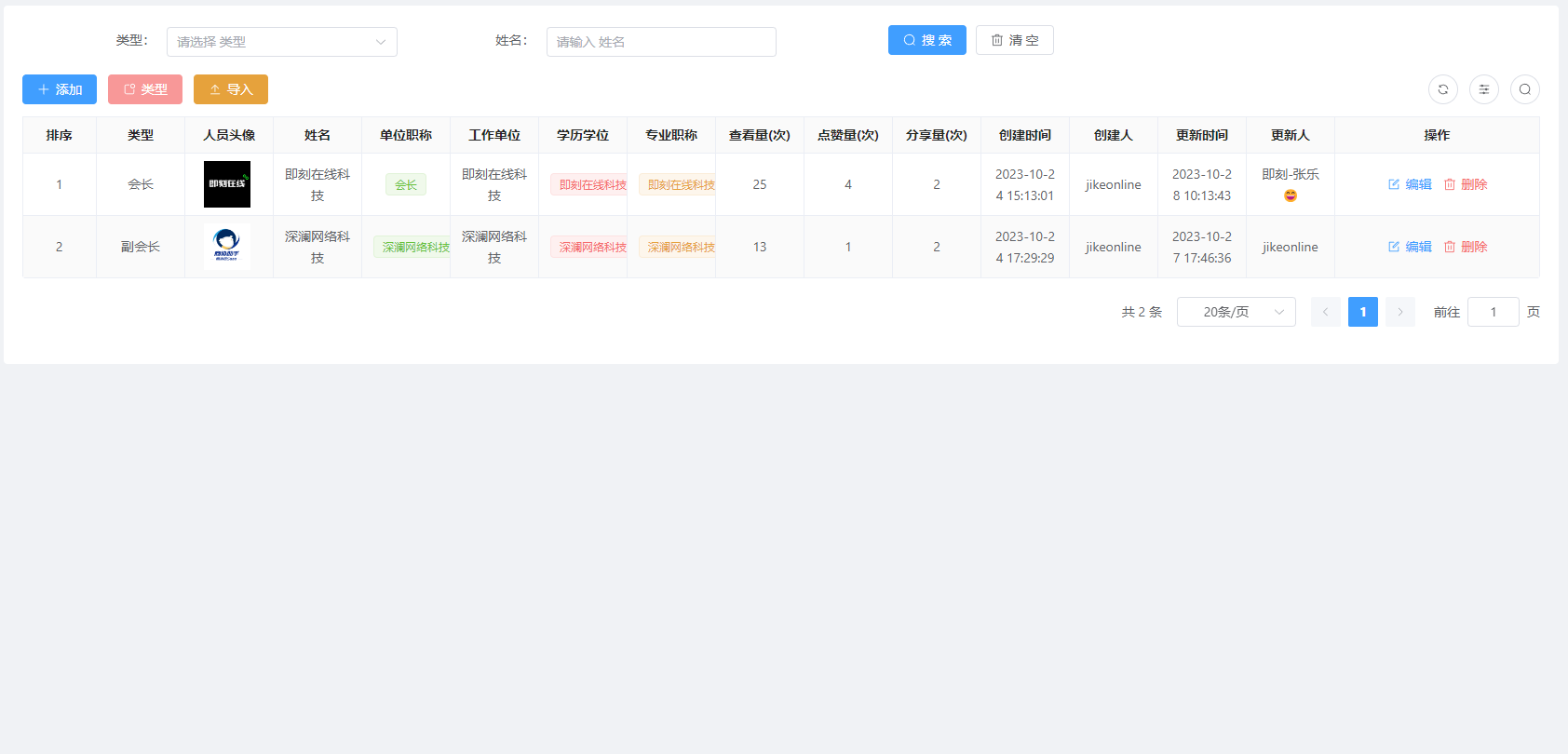Focus the 姓名 input field
This screenshot has width=1568, height=754.
click(660, 42)
